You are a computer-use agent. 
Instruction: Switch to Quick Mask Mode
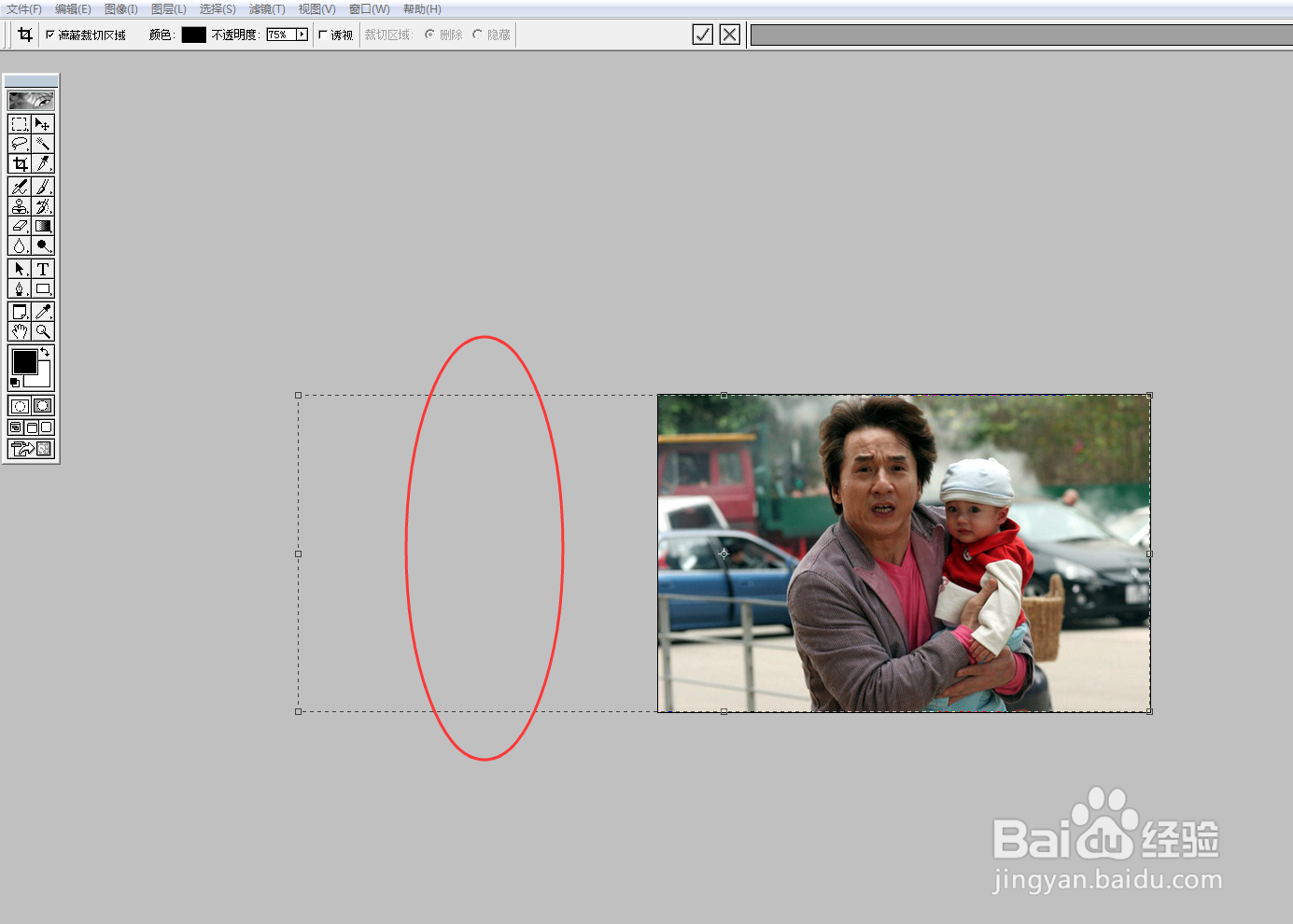(x=43, y=406)
